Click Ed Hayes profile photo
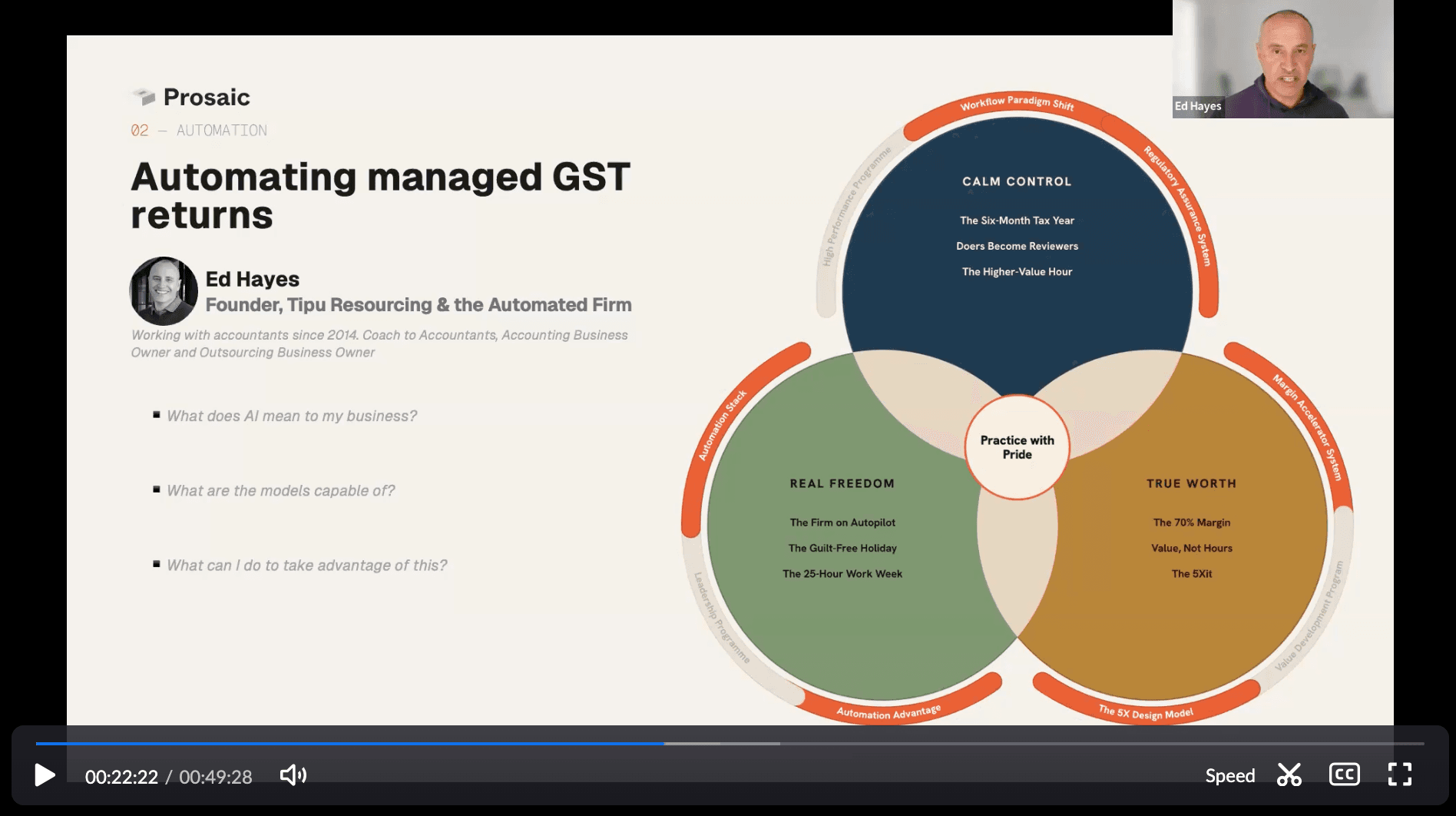Viewport: 1456px width, 816px height. 164,291
